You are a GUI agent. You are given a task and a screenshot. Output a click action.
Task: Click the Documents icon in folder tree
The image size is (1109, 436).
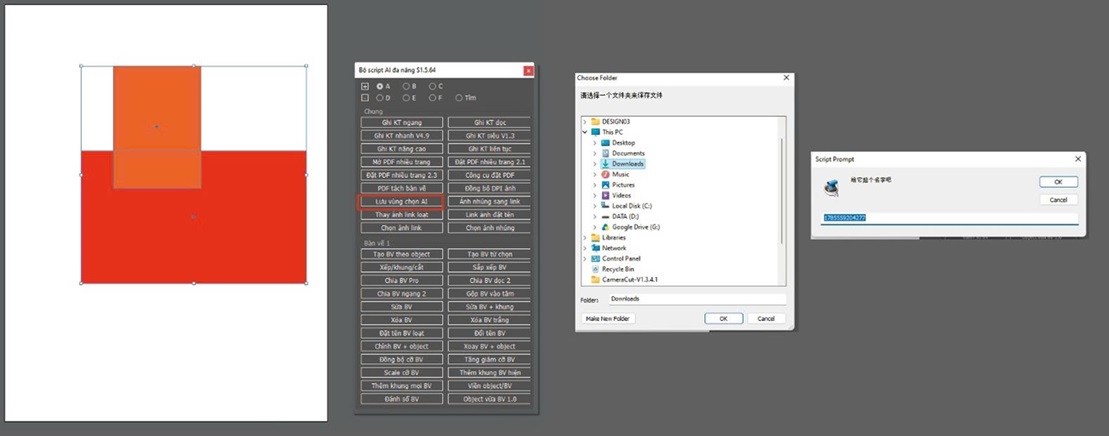605,154
